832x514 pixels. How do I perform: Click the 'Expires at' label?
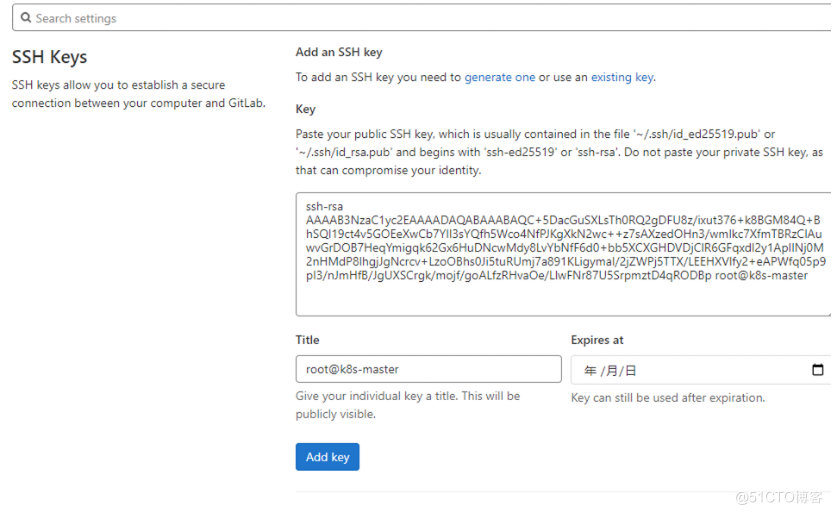[x=597, y=340]
